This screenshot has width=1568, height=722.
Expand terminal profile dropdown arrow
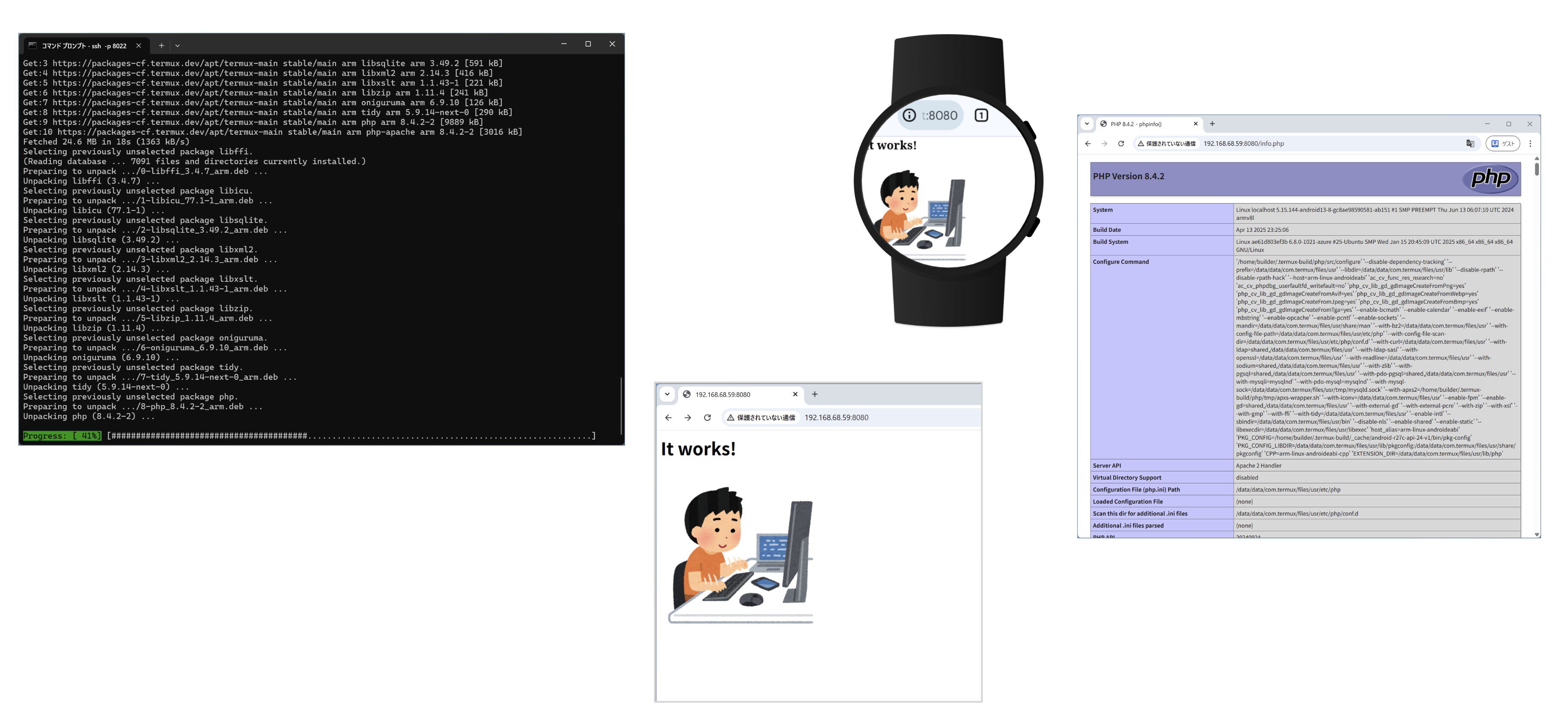tap(178, 46)
